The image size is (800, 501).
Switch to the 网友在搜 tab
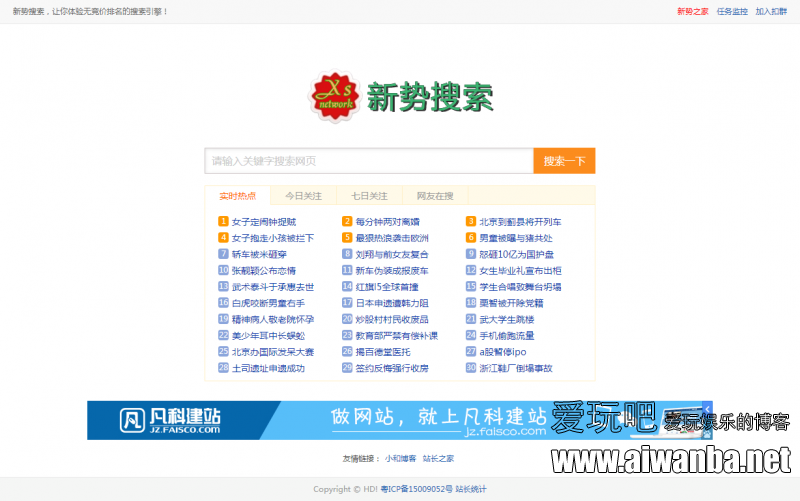pos(435,196)
